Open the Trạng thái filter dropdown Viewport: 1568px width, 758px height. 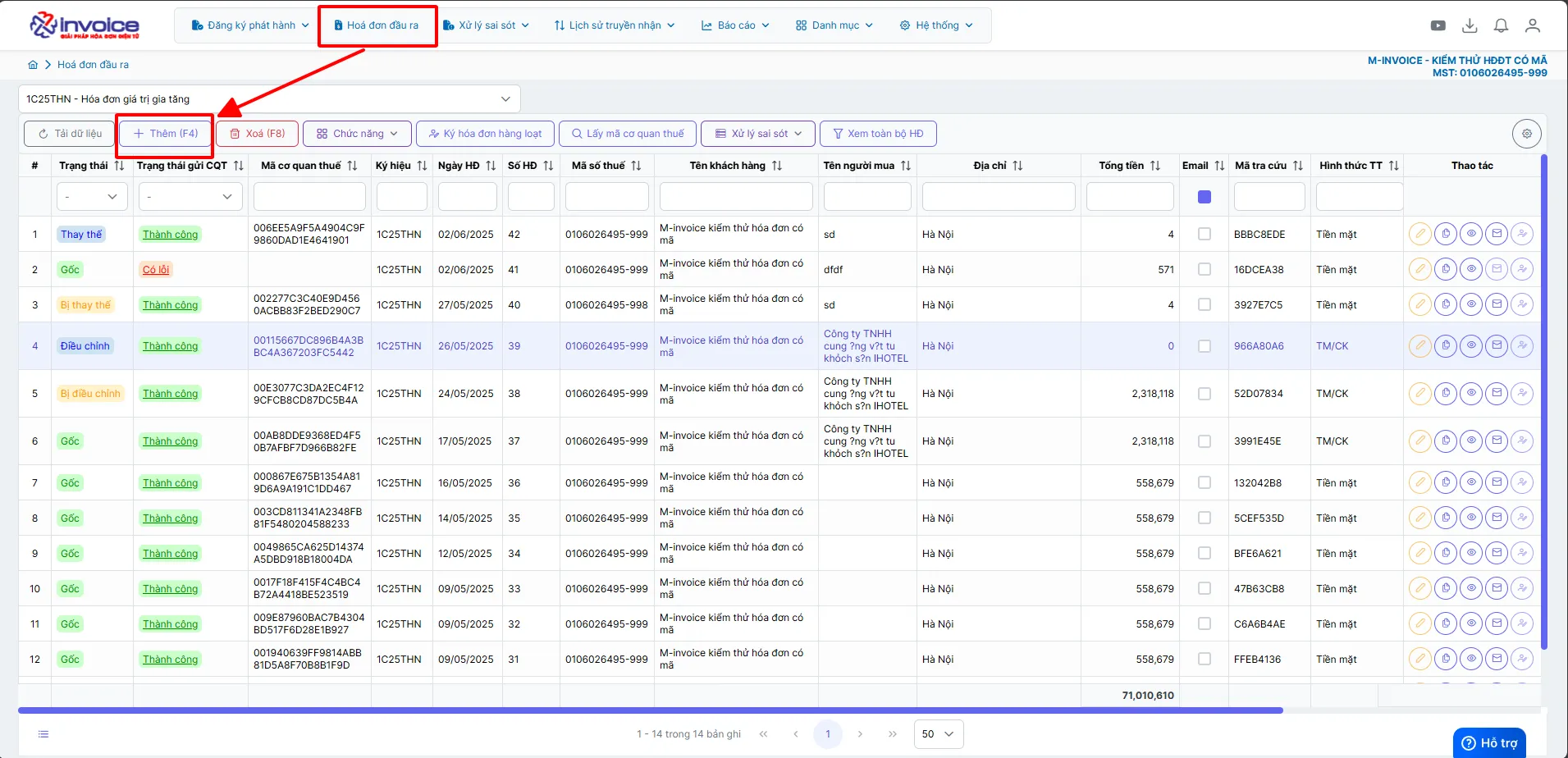tap(90, 197)
